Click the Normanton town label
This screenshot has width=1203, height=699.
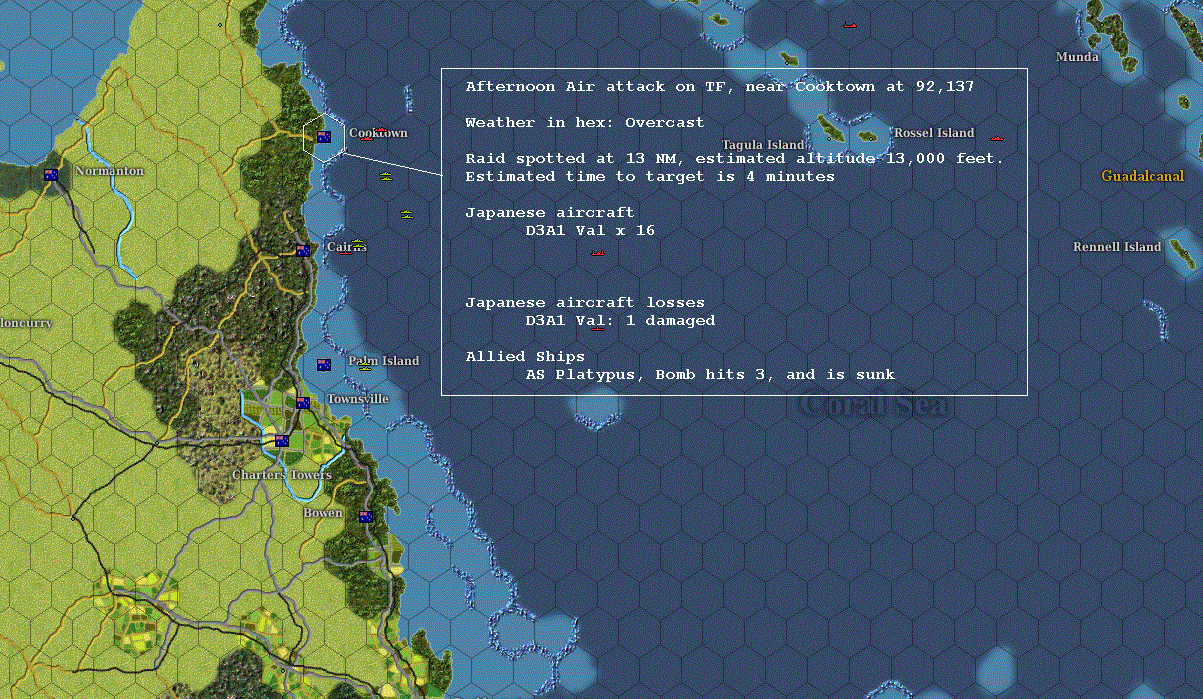tap(109, 171)
